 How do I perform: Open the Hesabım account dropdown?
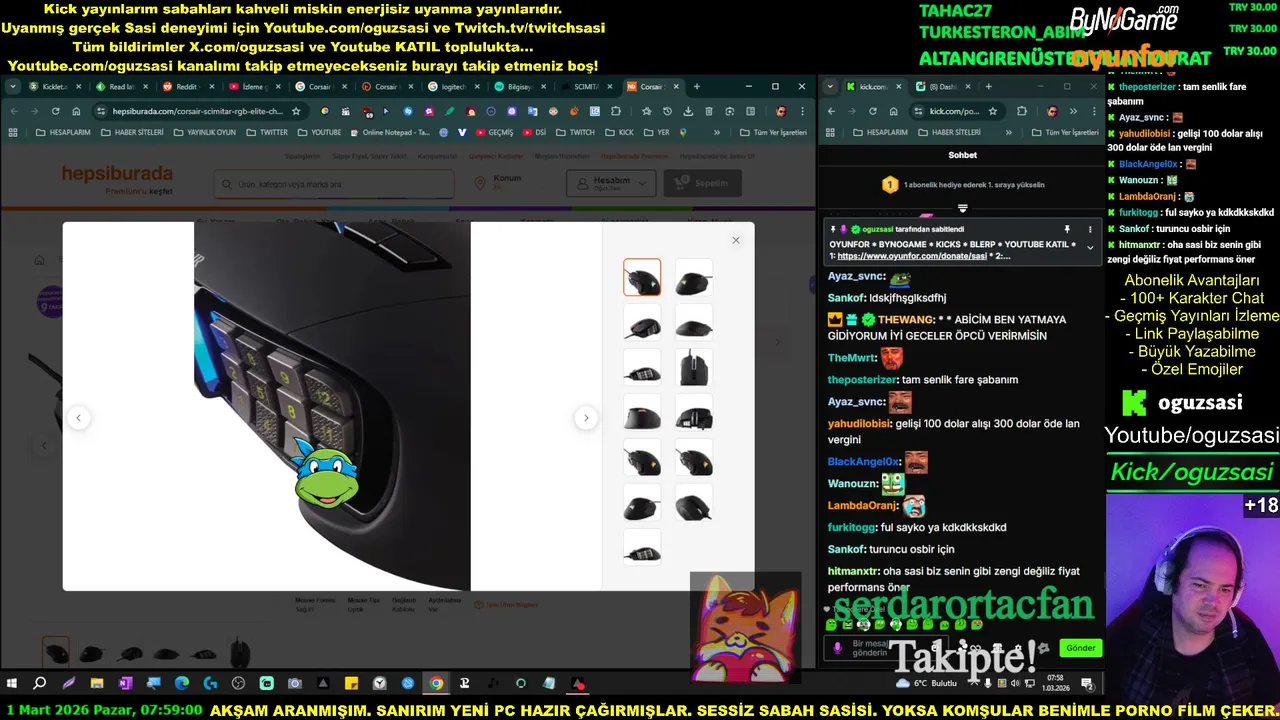[x=611, y=184]
